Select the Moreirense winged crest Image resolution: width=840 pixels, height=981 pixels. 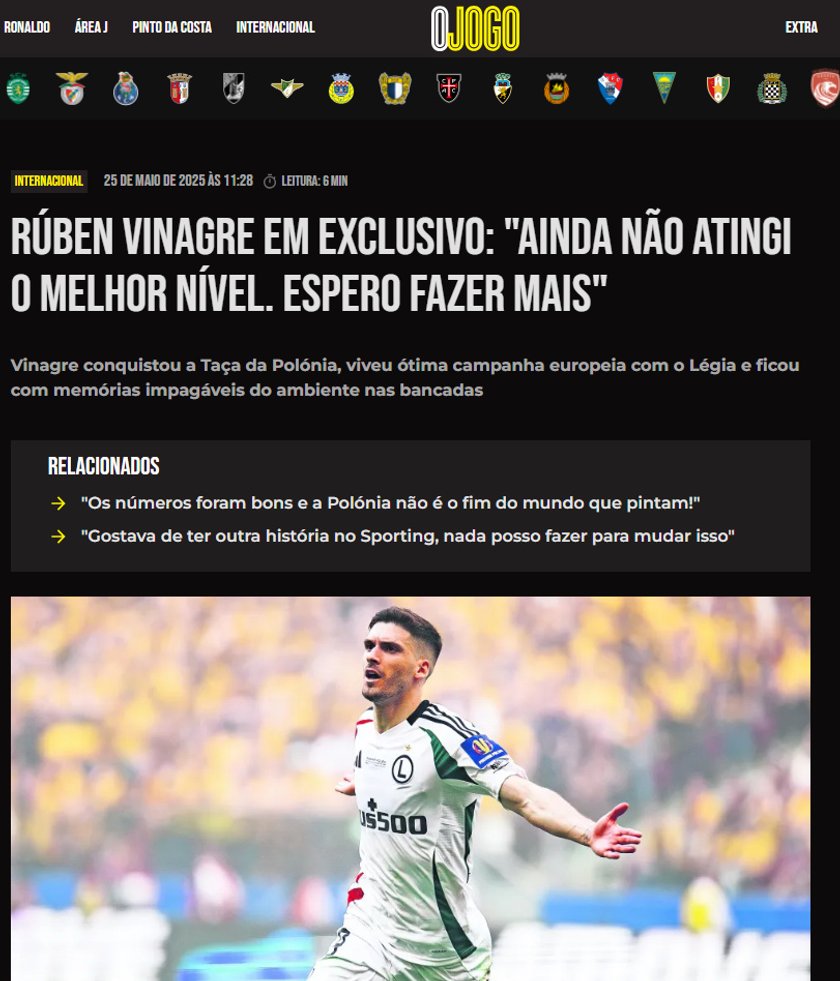pos(287,88)
